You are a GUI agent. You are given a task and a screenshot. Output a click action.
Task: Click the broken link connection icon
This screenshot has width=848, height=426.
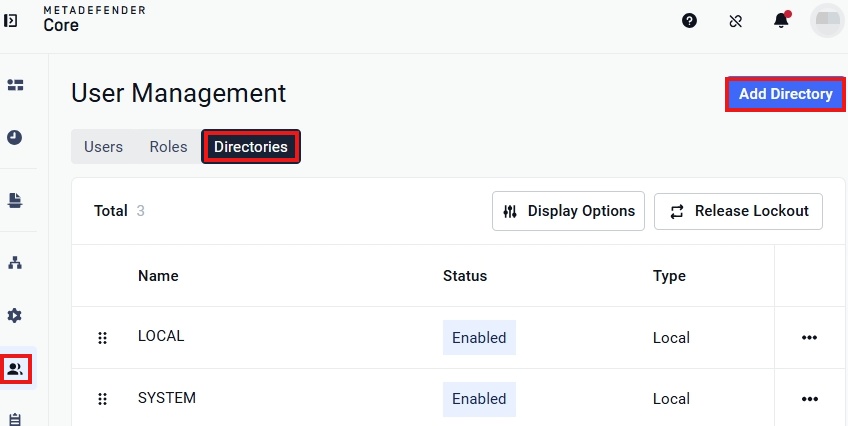pyautogui.click(x=736, y=21)
